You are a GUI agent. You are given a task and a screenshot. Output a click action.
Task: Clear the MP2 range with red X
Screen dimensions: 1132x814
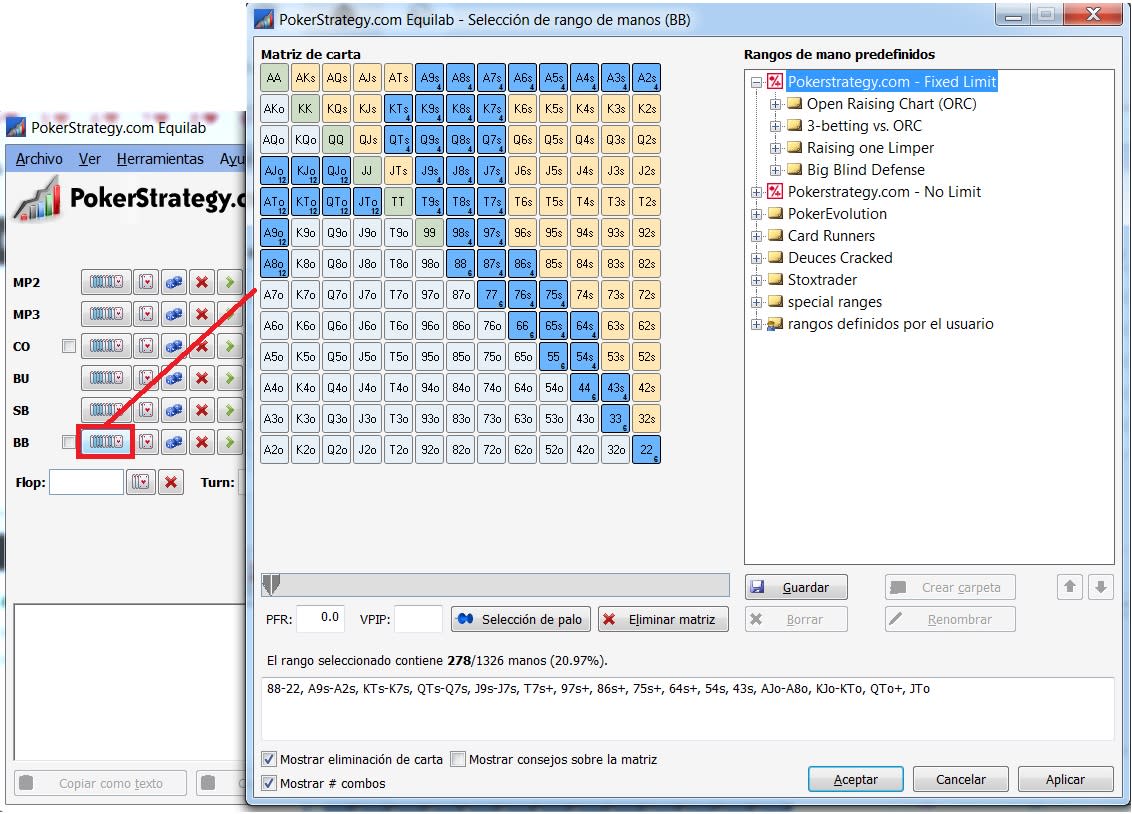202,282
